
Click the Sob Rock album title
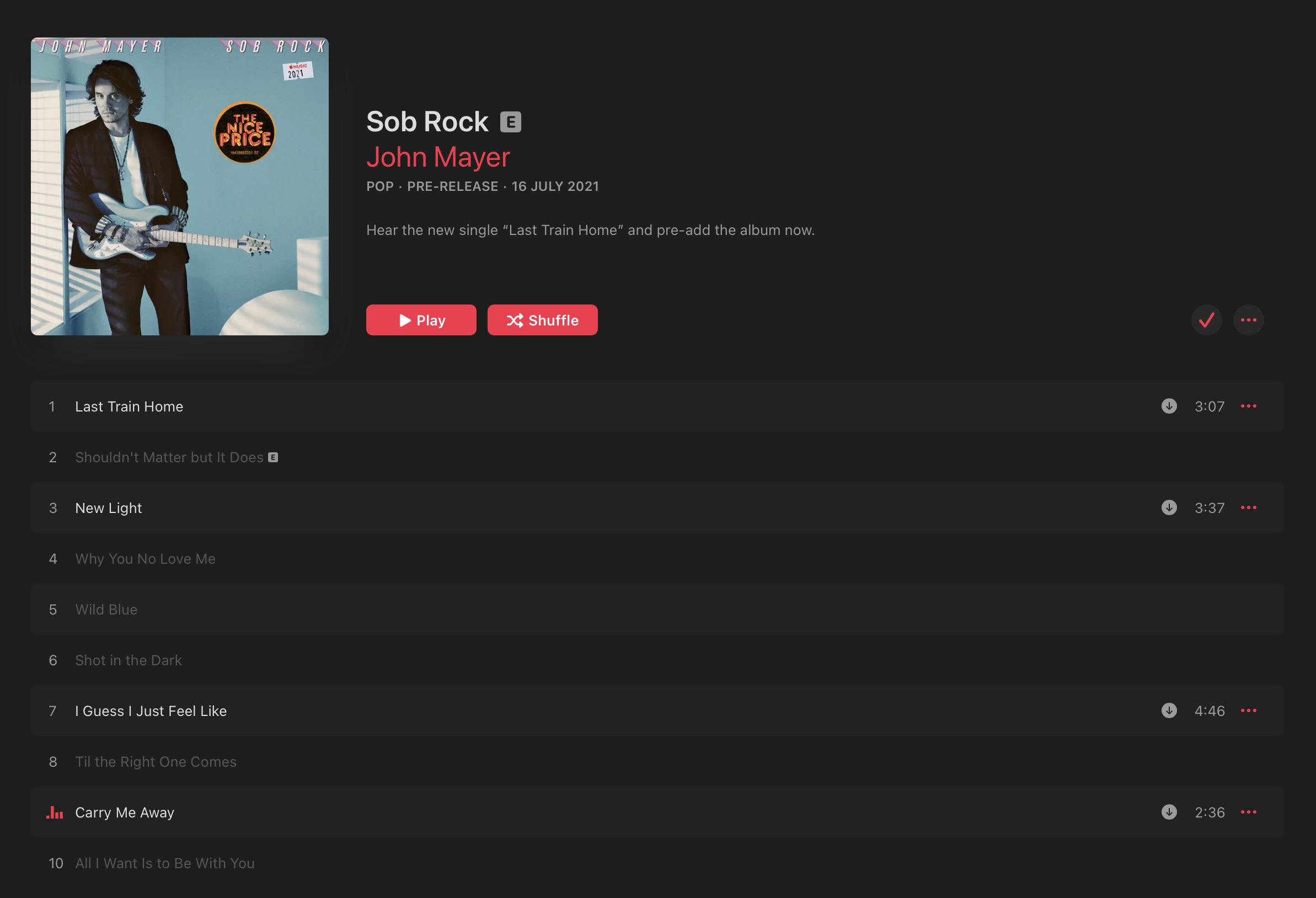427,122
